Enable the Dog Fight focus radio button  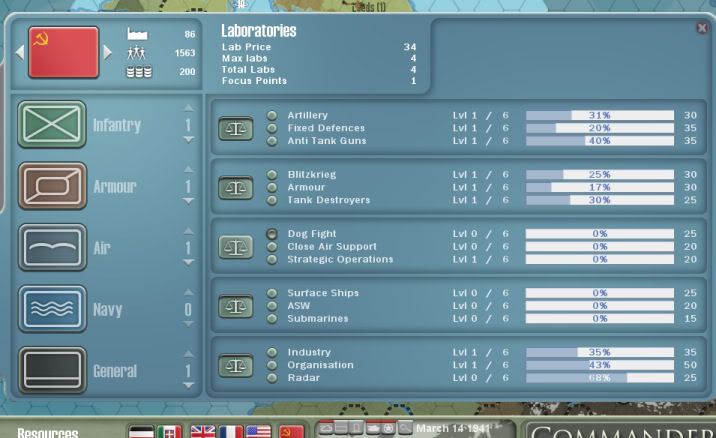click(272, 234)
